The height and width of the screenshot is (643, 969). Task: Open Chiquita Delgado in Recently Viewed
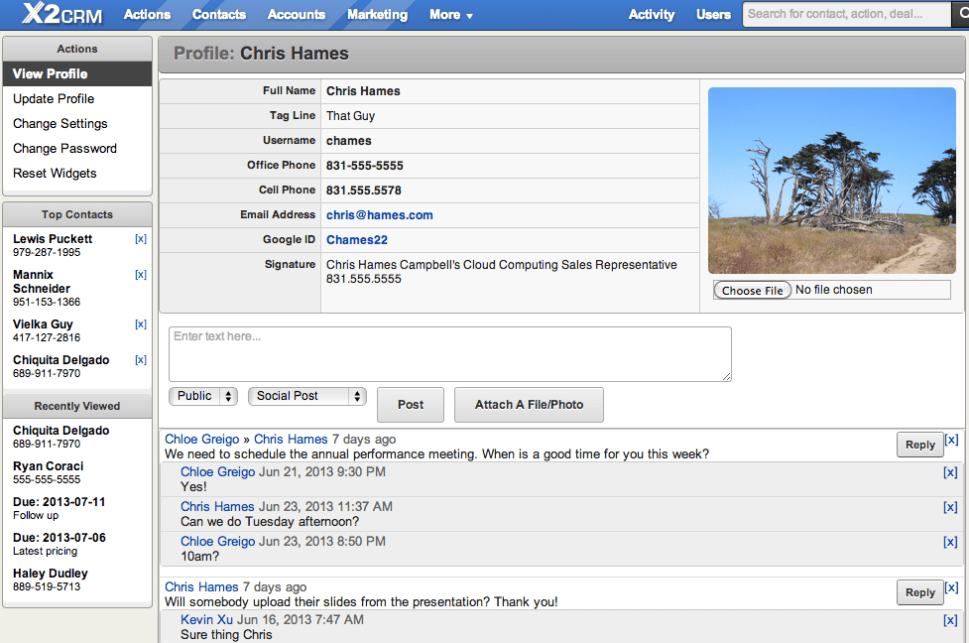pyautogui.click(x=61, y=430)
